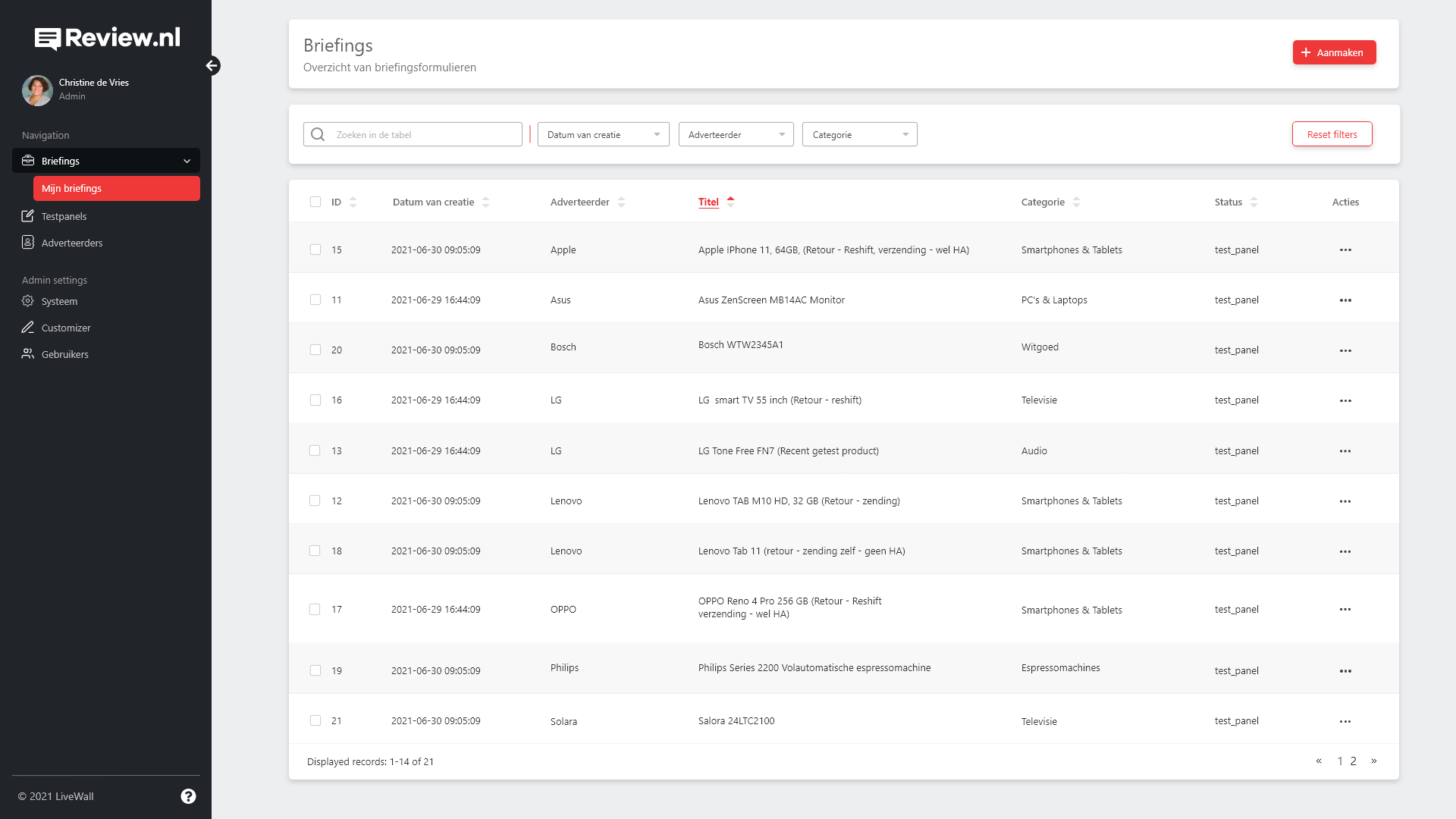Click Philips Series 2200 Volautomatische espressomachine title
The image size is (1456, 819).
pos(814,667)
